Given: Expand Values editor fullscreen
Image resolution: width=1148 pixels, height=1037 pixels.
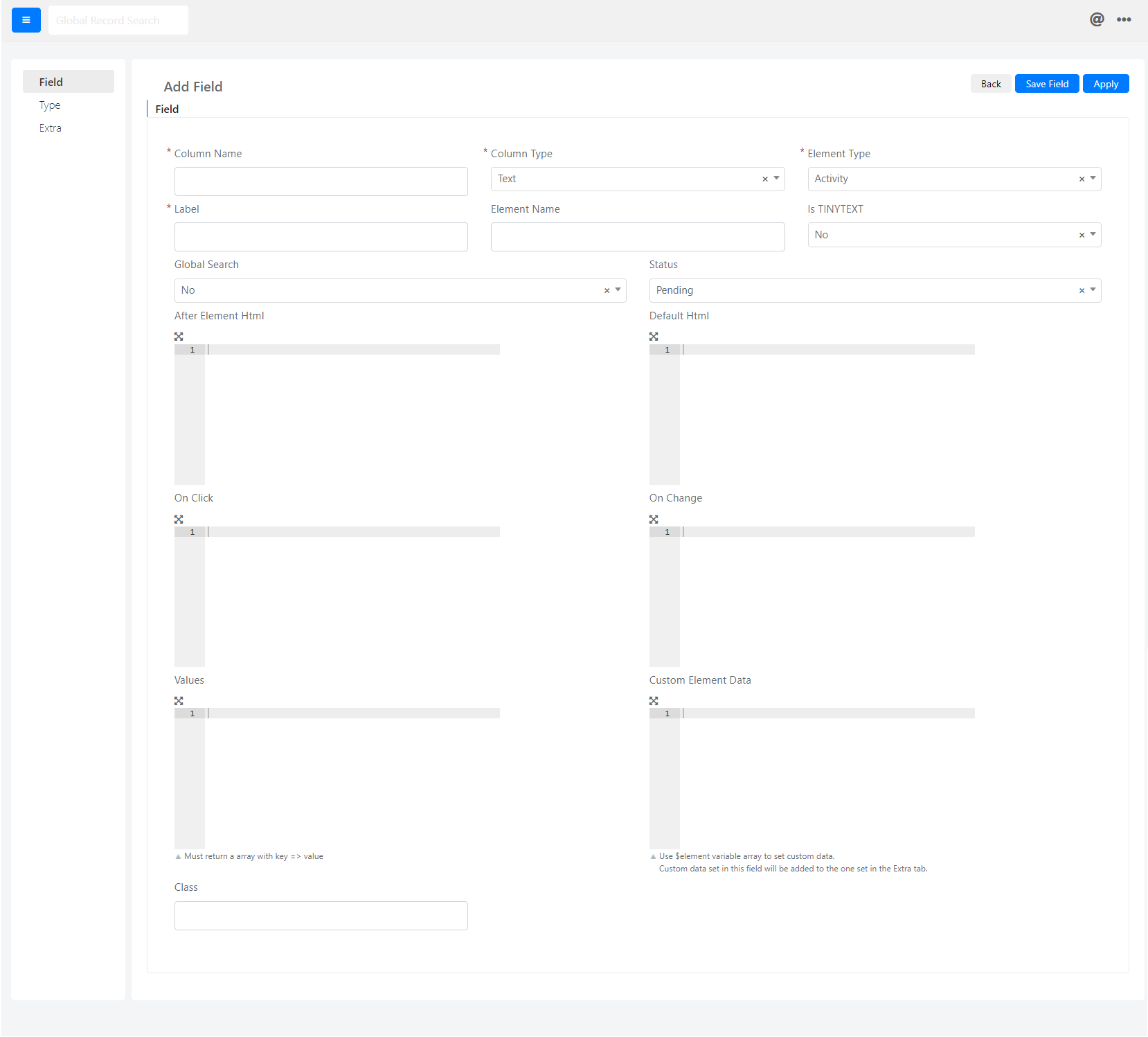Looking at the screenshot, I should point(179,701).
